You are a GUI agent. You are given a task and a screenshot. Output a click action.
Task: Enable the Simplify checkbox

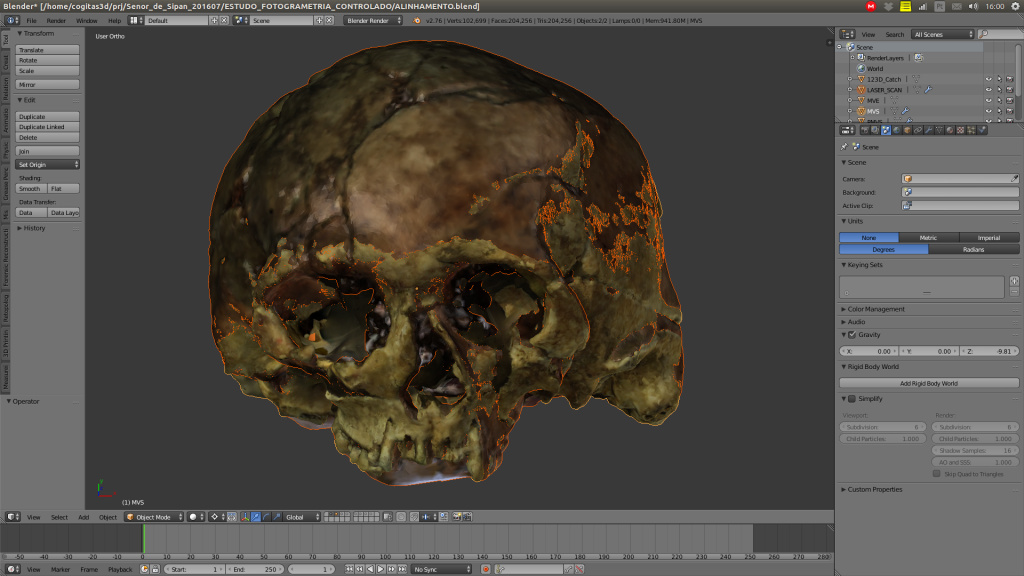click(x=852, y=398)
